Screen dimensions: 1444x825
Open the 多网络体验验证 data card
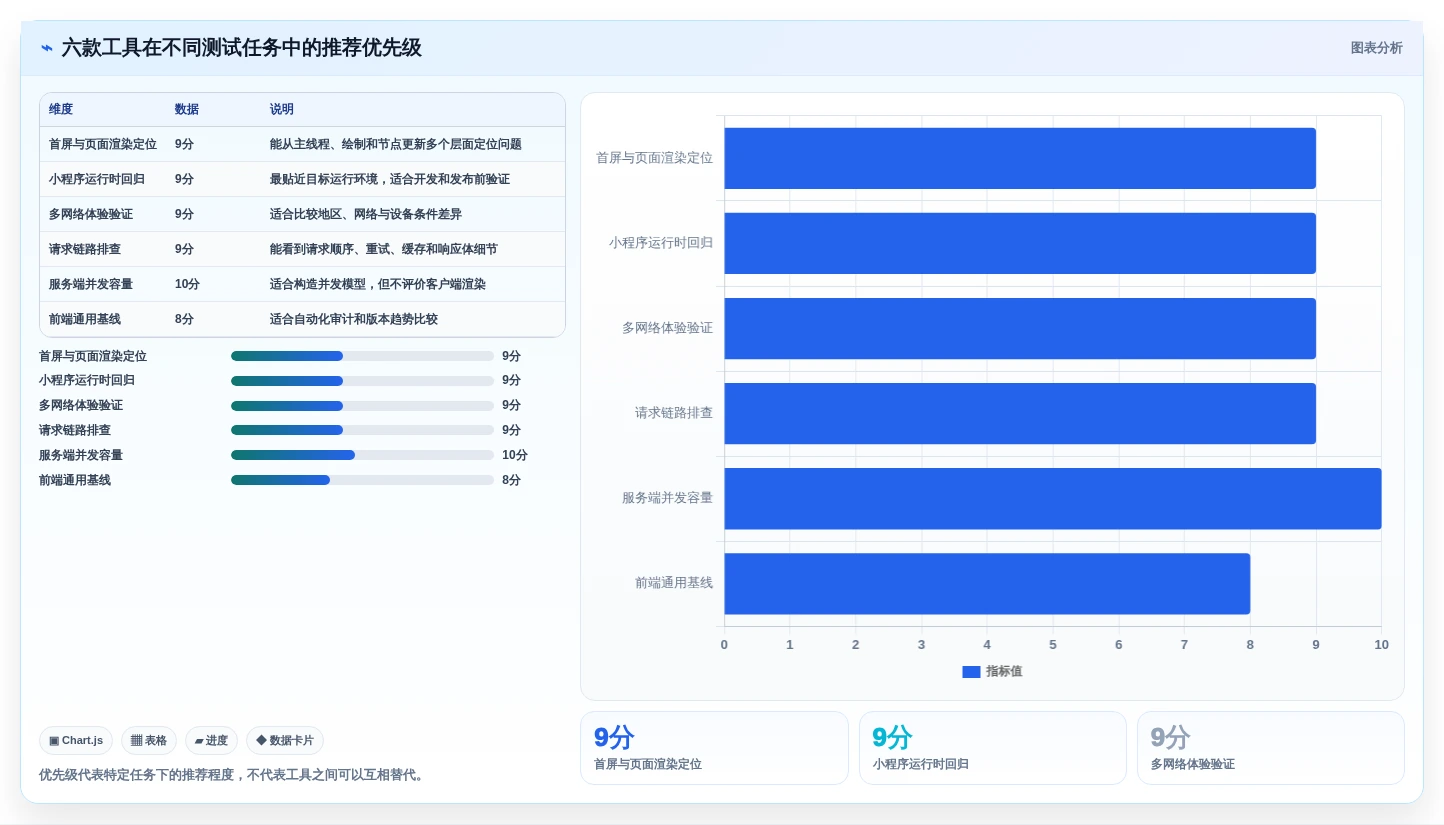tap(1271, 748)
